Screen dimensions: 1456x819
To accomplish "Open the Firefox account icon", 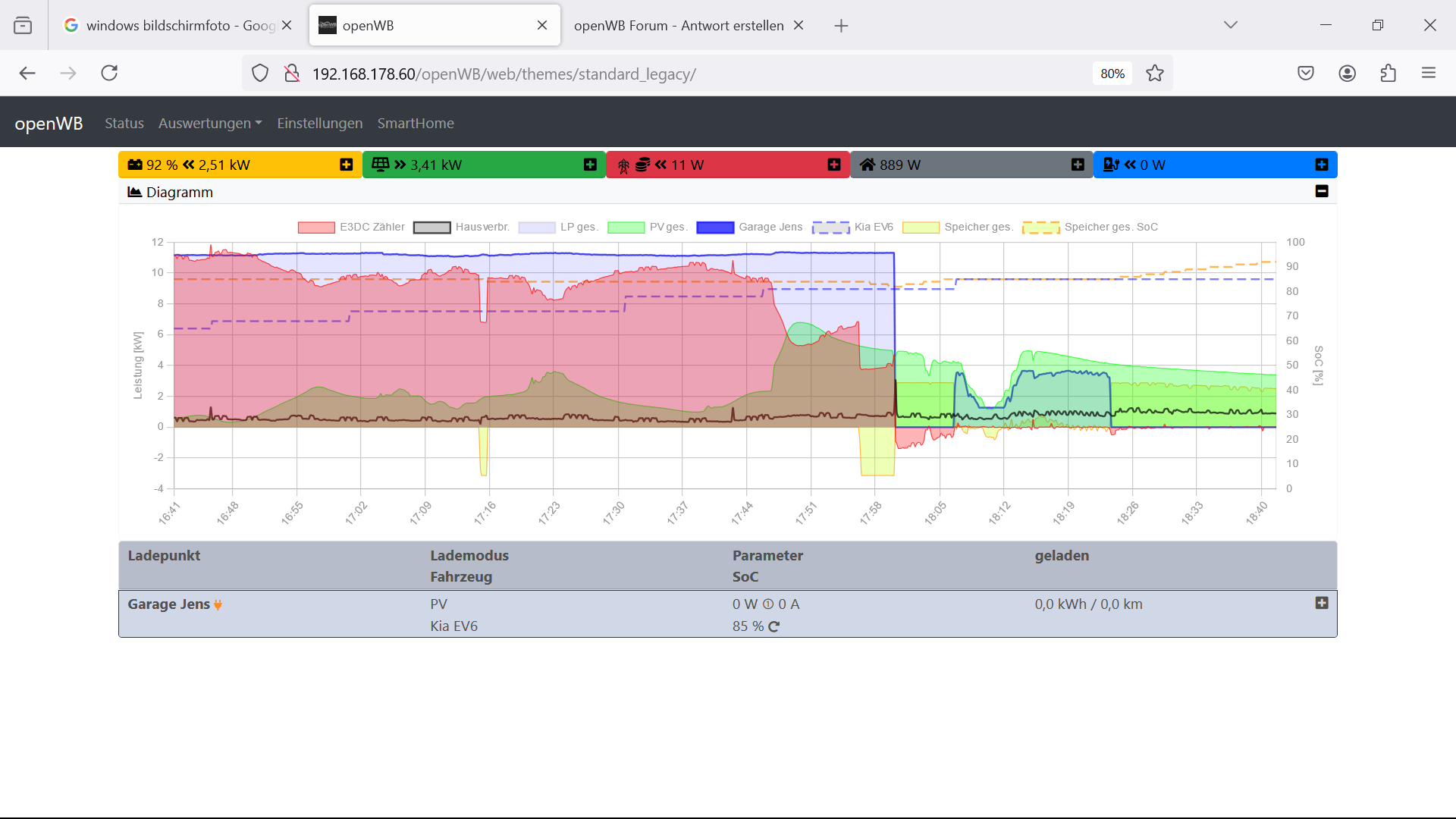I will (x=1347, y=73).
